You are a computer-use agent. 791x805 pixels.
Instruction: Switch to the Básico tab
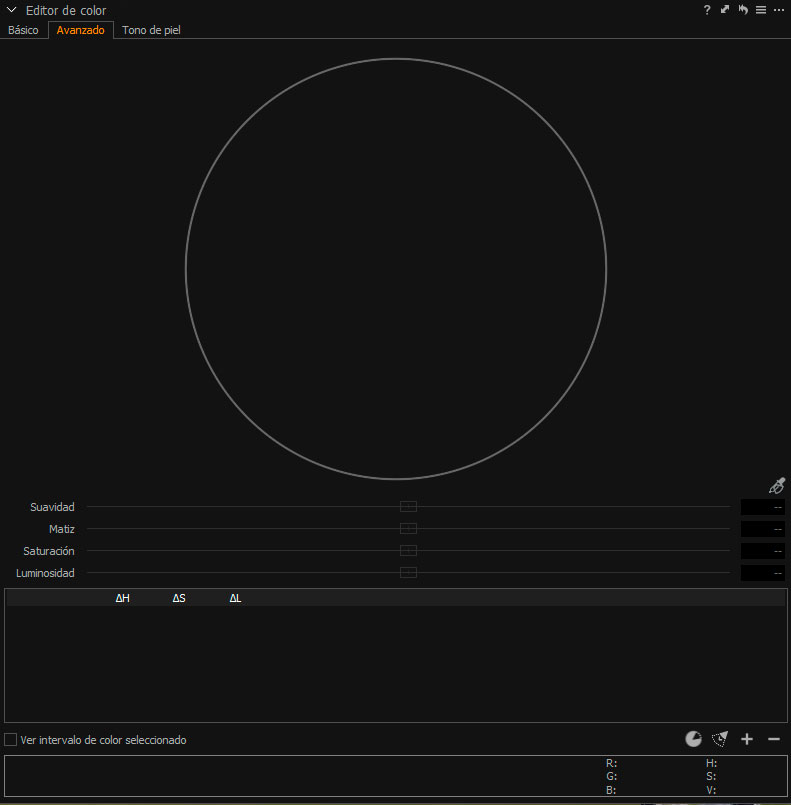click(23, 30)
